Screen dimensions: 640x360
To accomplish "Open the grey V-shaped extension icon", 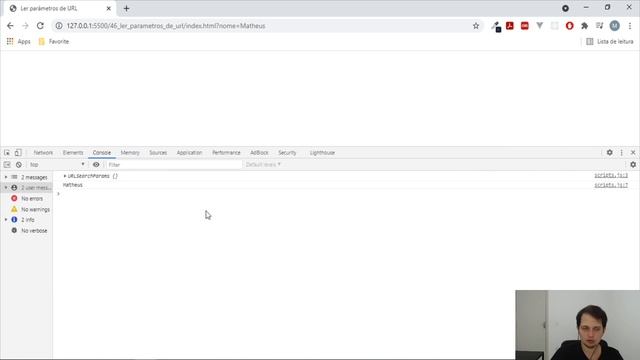I will [x=540, y=26].
